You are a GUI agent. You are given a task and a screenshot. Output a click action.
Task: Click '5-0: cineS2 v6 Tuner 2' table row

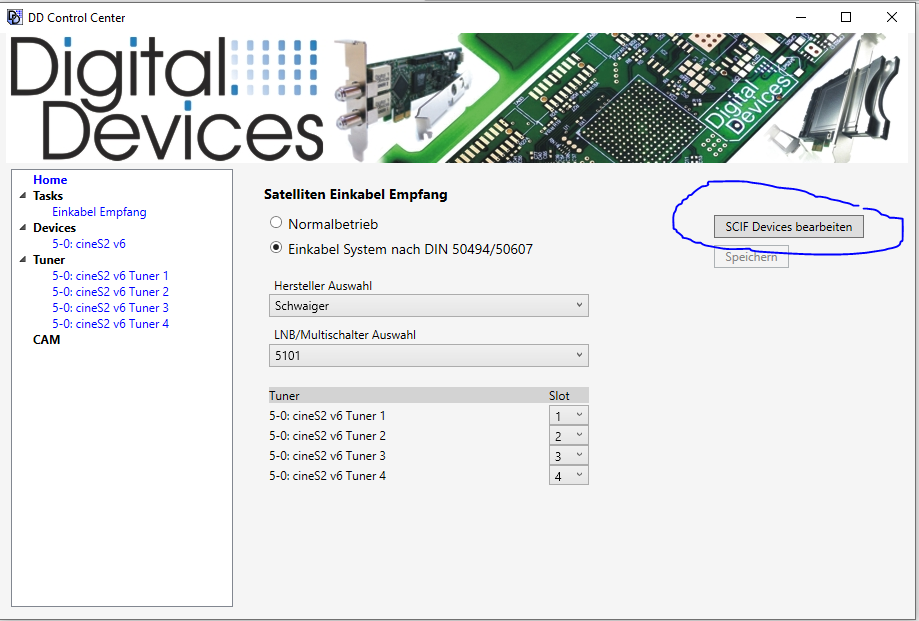(428, 435)
